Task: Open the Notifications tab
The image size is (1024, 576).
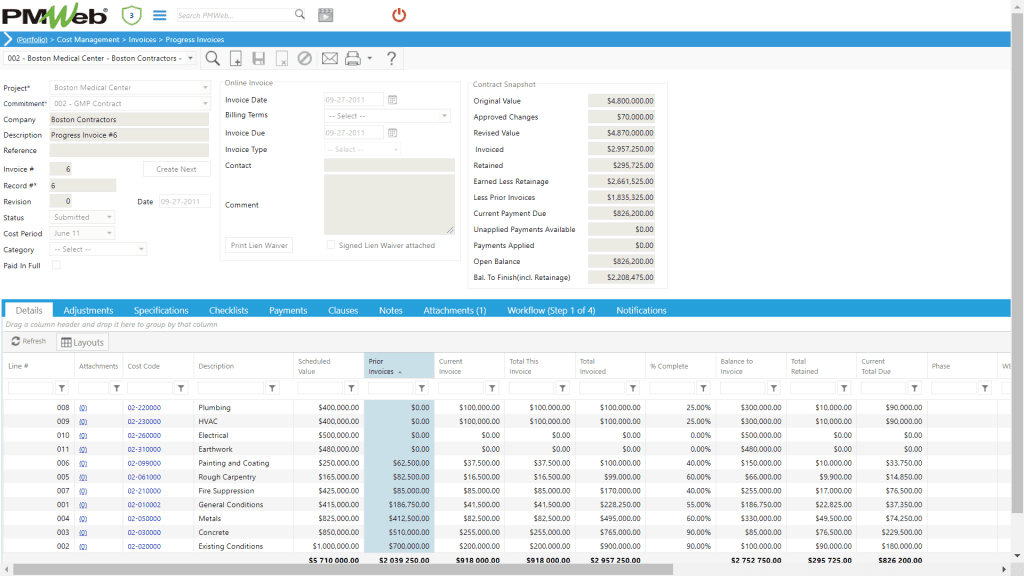Action: (x=641, y=310)
